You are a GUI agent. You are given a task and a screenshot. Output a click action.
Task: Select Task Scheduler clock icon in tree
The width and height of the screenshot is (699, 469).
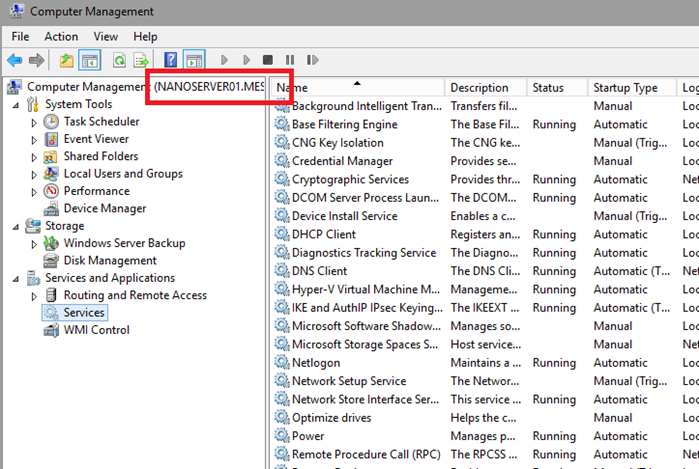click(51, 122)
